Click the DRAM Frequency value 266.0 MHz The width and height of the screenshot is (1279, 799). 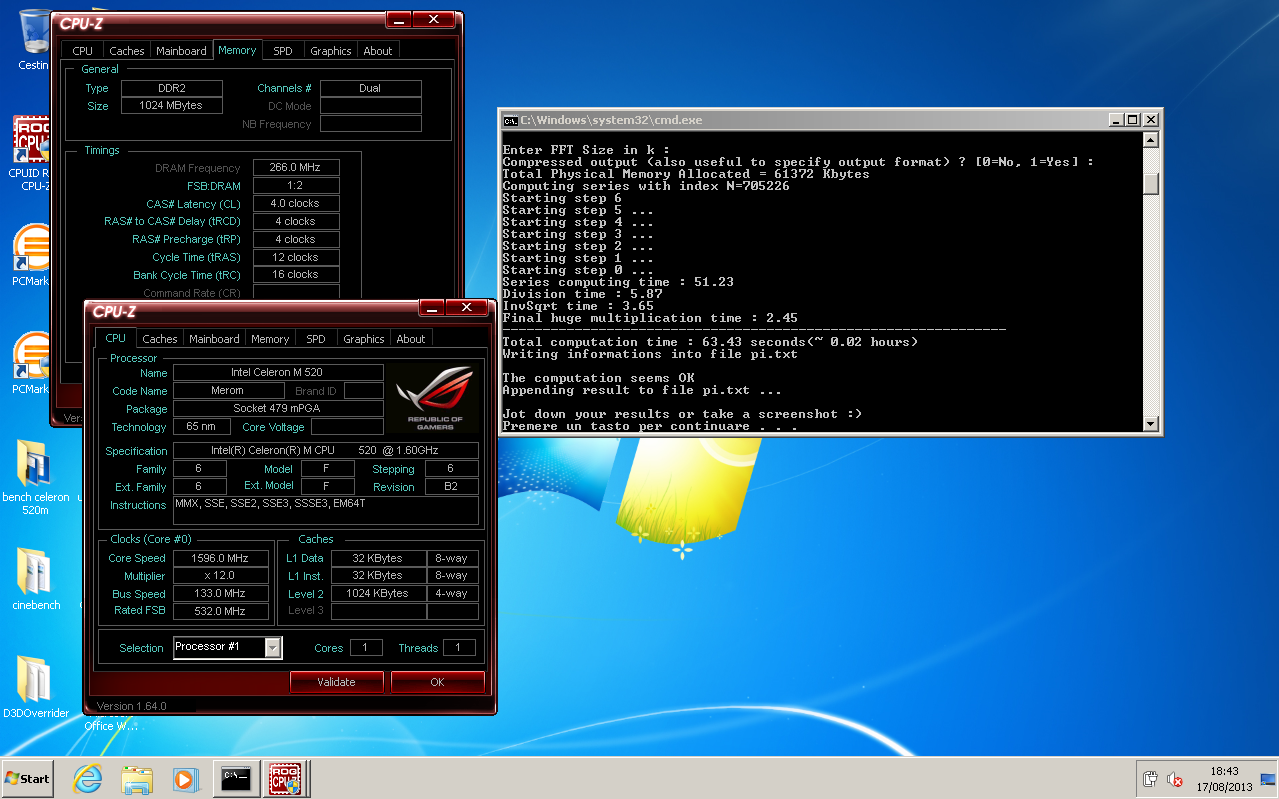tap(296, 168)
